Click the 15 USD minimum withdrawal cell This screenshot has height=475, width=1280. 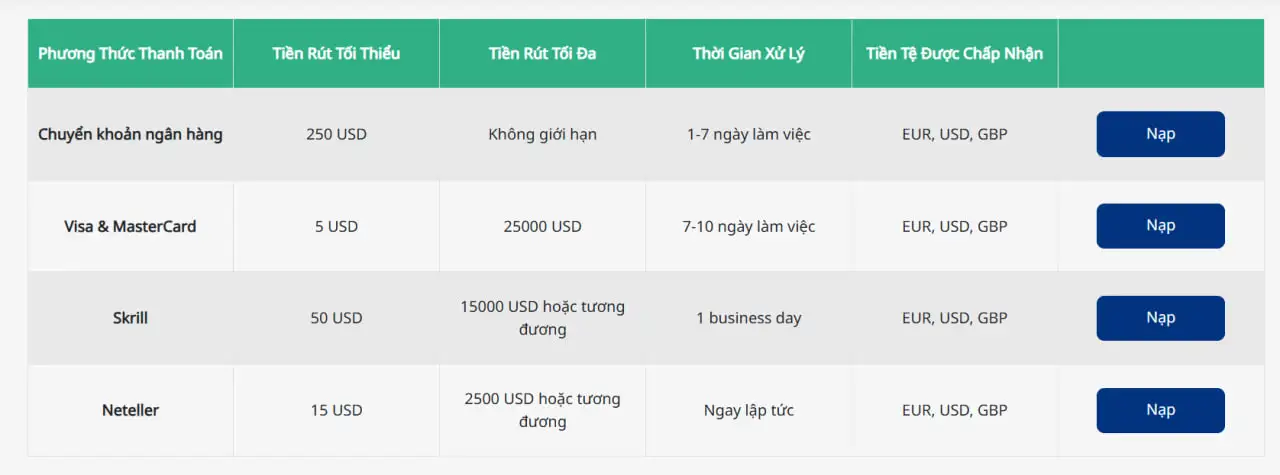point(336,410)
